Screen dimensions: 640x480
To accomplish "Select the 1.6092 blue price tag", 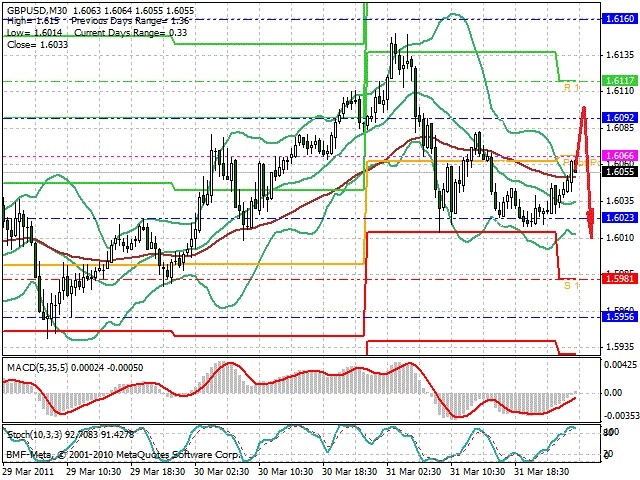I will point(620,118).
